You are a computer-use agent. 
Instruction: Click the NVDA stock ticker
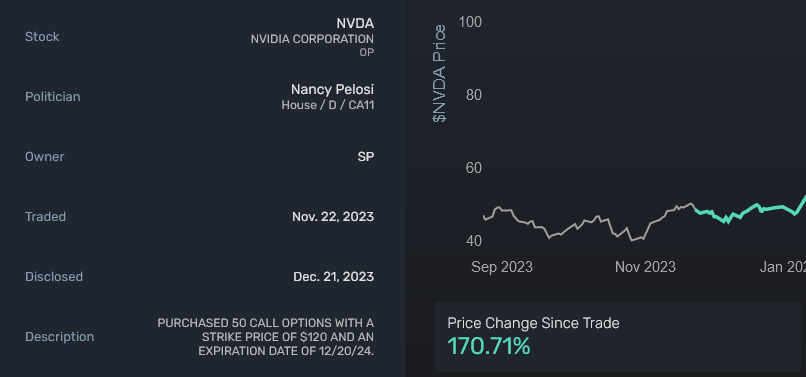[355, 23]
